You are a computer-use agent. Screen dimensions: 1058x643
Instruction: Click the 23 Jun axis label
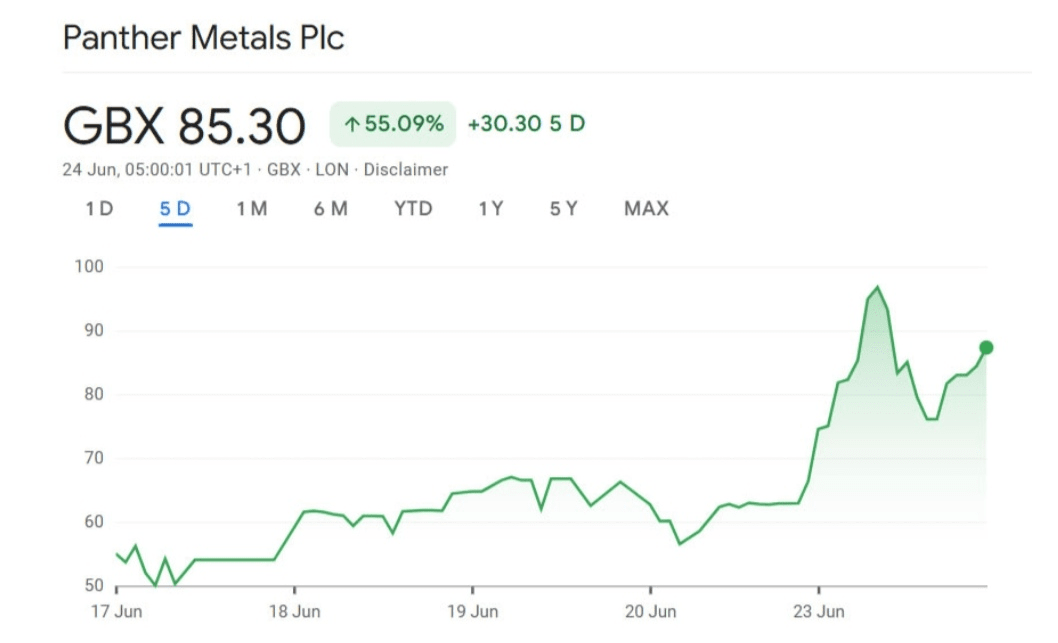click(x=818, y=611)
